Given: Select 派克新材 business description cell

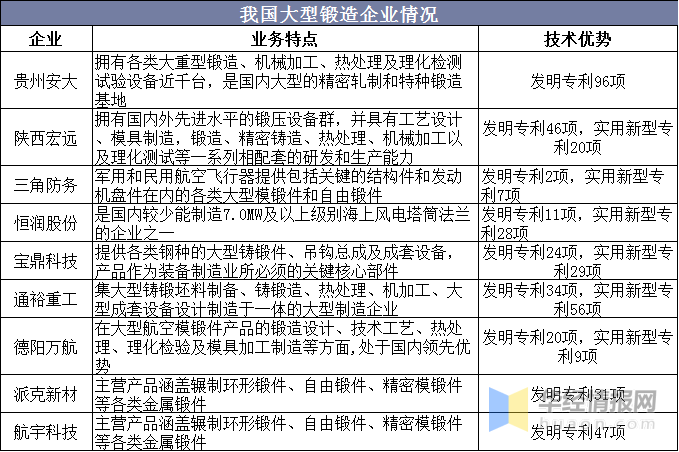Looking at the screenshot, I should 285,394.
